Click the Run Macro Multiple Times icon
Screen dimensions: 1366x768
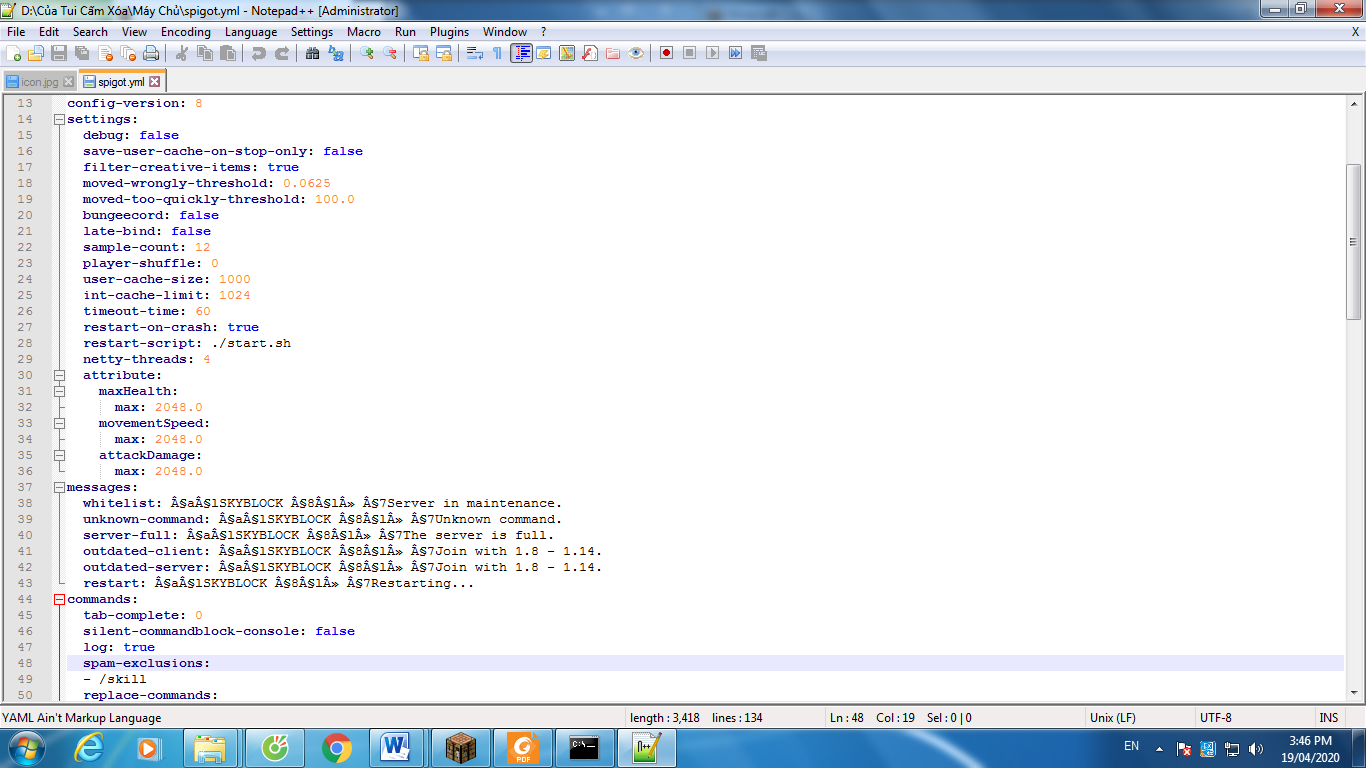[x=735, y=53]
